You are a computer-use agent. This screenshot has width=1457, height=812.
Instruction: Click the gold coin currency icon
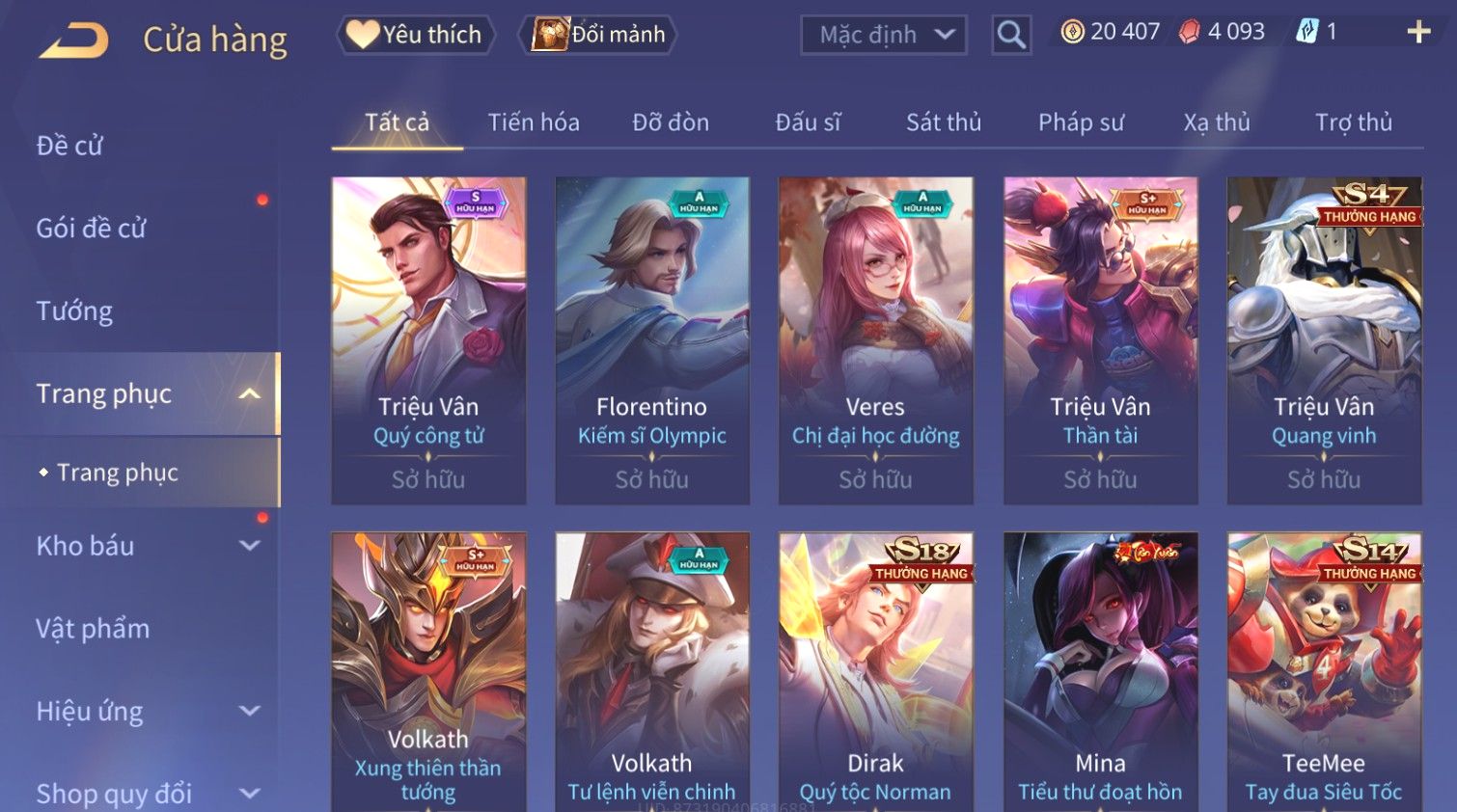click(1072, 32)
